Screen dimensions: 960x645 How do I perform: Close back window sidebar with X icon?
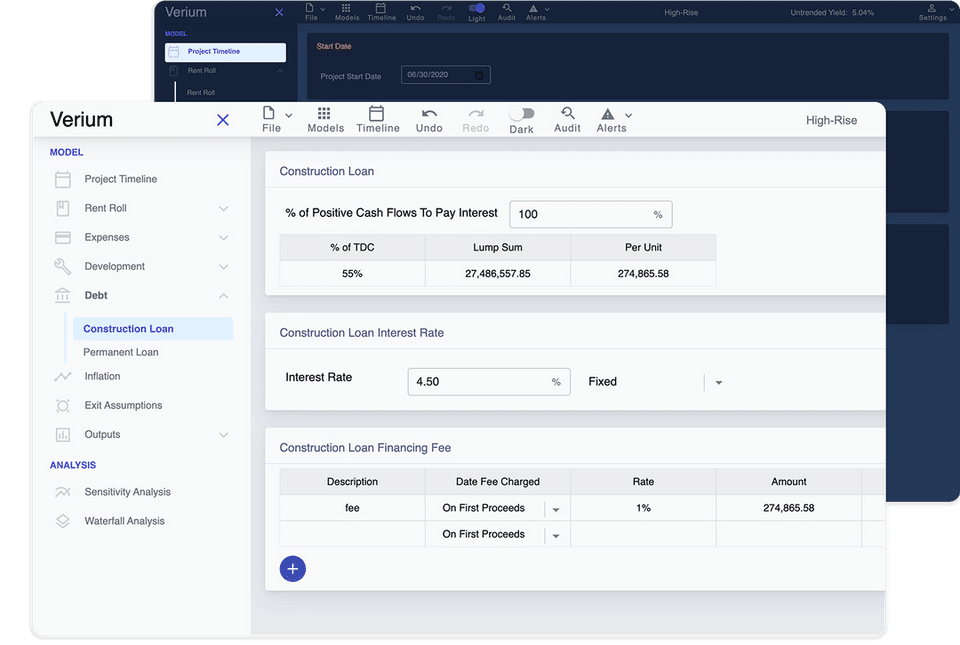pos(279,12)
